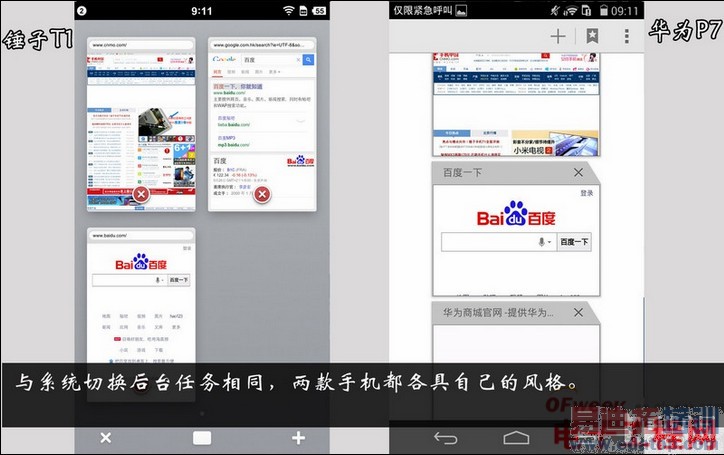Tap Android home button on Huawei P7

click(516, 437)
